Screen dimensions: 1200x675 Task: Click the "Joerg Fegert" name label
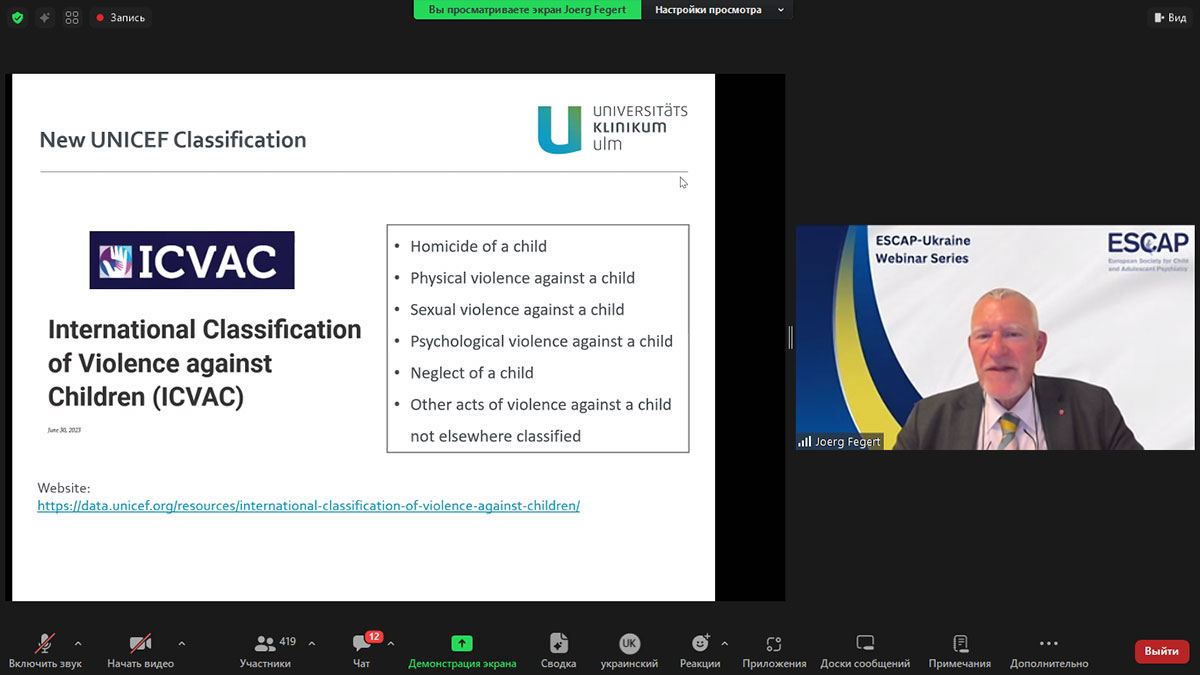840,441
